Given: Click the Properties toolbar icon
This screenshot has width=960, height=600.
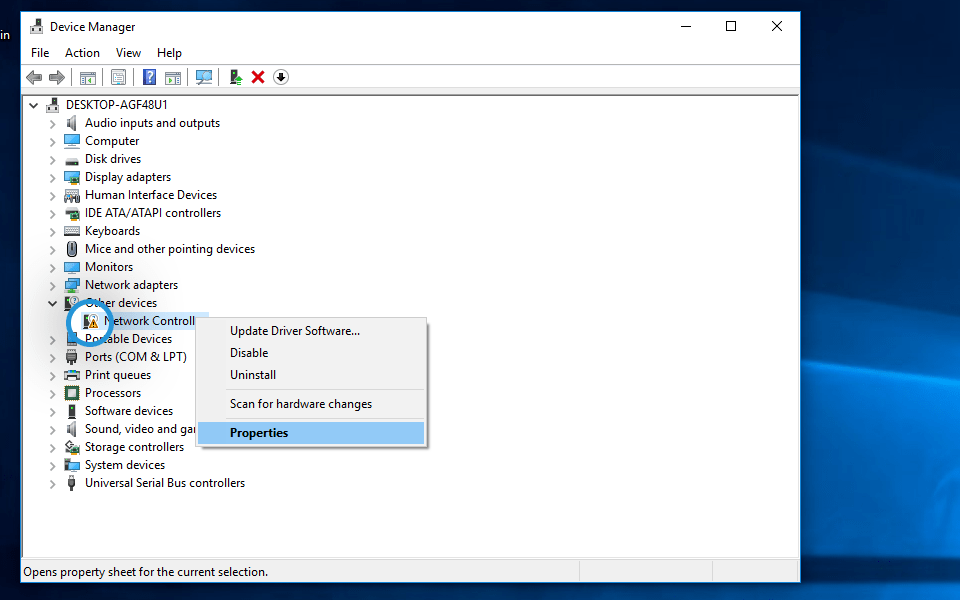Looking at the screenshot, I should pyautogui.click(x=118, y=77).
